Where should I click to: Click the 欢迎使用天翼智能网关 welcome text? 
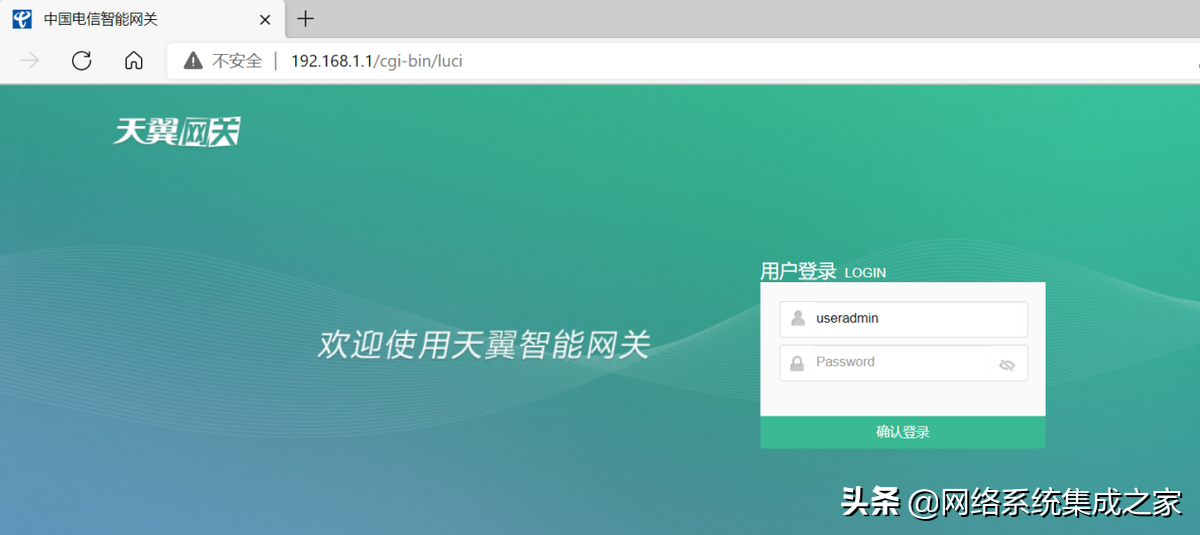[x=484, y=345]
